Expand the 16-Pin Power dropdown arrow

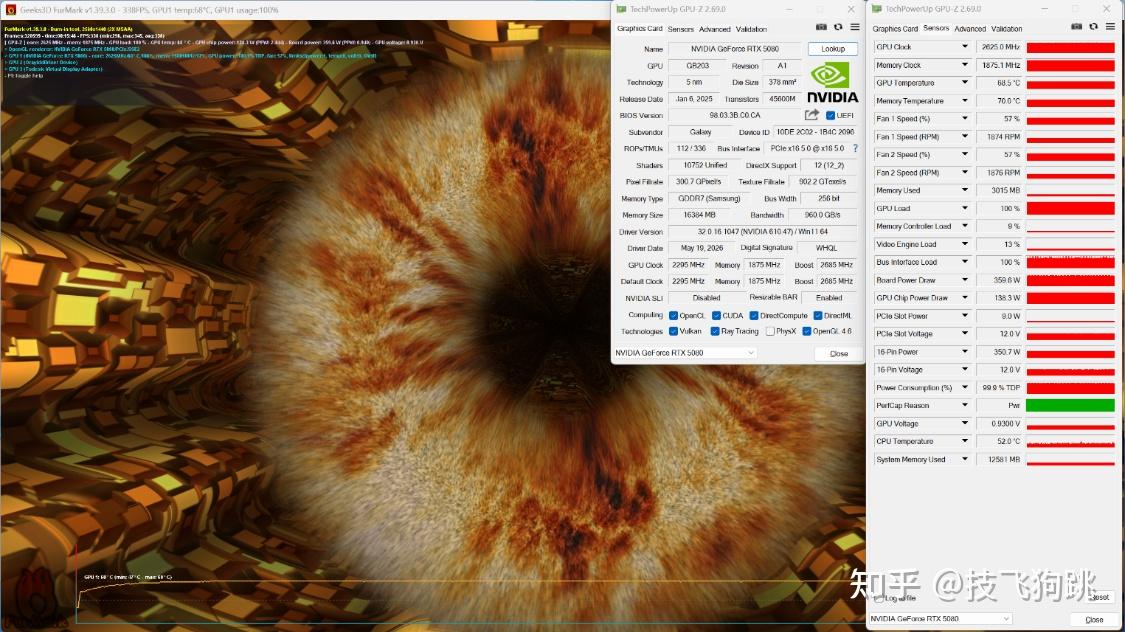(964, 352)
